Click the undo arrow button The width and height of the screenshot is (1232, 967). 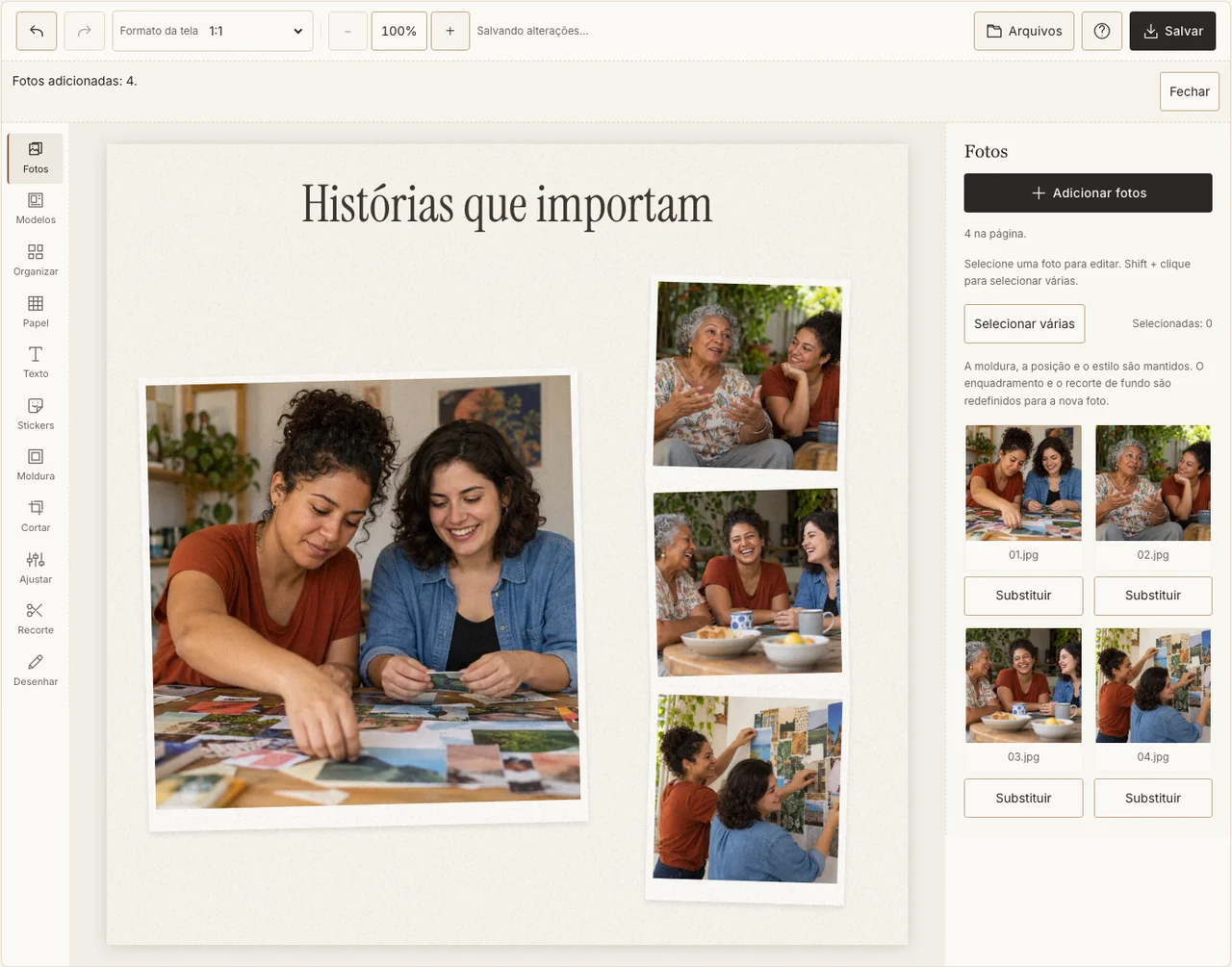click(x=37, y=31)
